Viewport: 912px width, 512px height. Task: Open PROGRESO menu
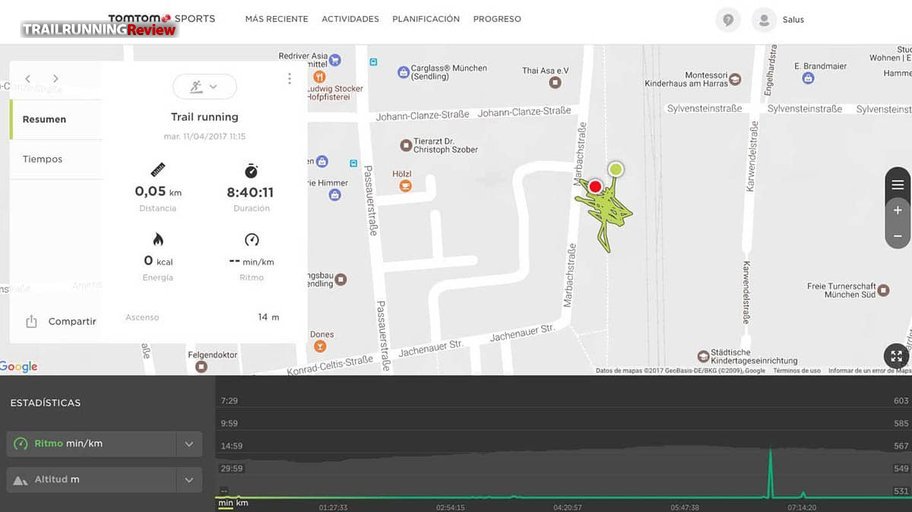(497, 19)
